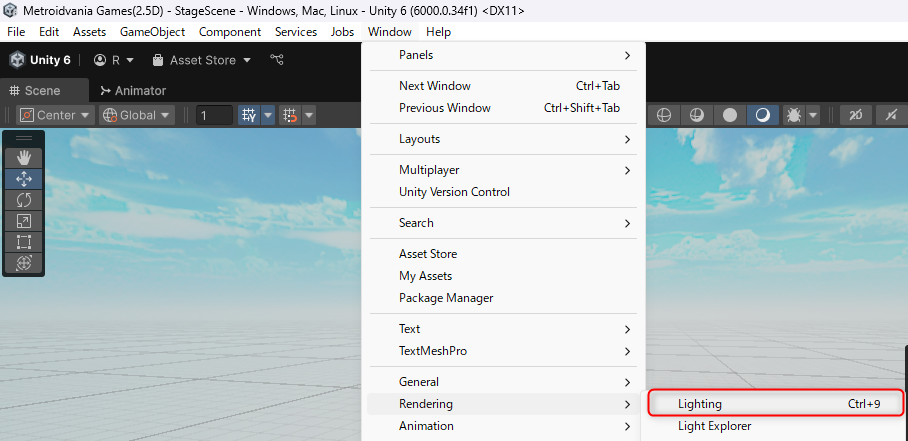Open Lighting from the Rendering submenu
Screen dimensions: 908x441
(775, 404)
